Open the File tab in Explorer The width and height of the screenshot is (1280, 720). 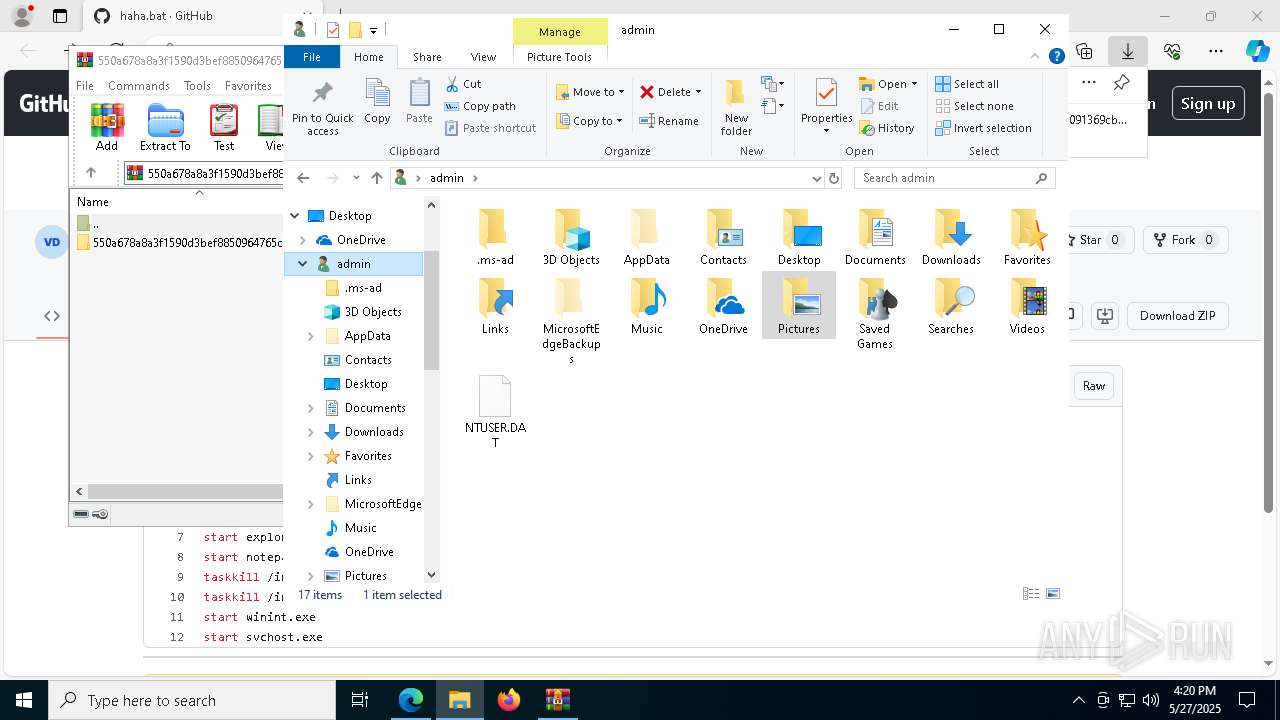click(x=312, y=57)
